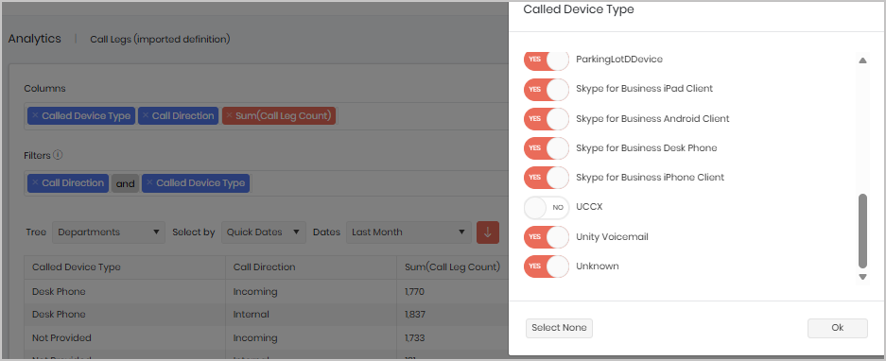886x361 pixels.
Task: Toggle Skype for Business Android Client switch
Action: pyautogui.click(x=546, y=119)
